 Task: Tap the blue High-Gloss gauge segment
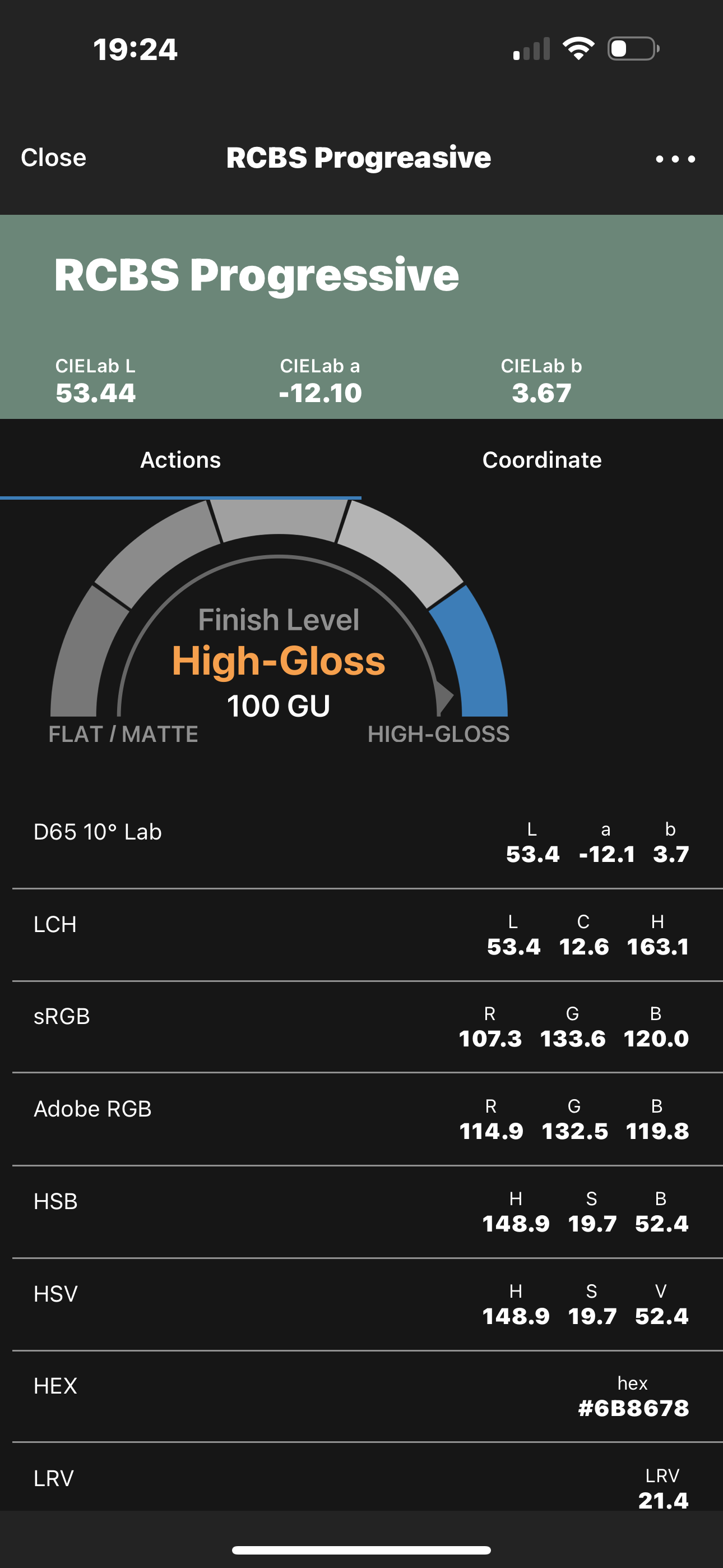coord(475,651)
